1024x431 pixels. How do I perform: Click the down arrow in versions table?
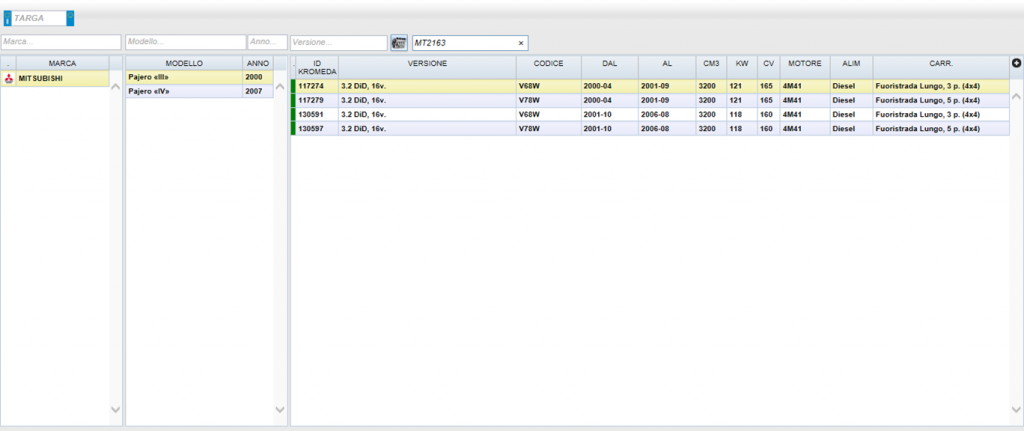[x=1016, y=409]
